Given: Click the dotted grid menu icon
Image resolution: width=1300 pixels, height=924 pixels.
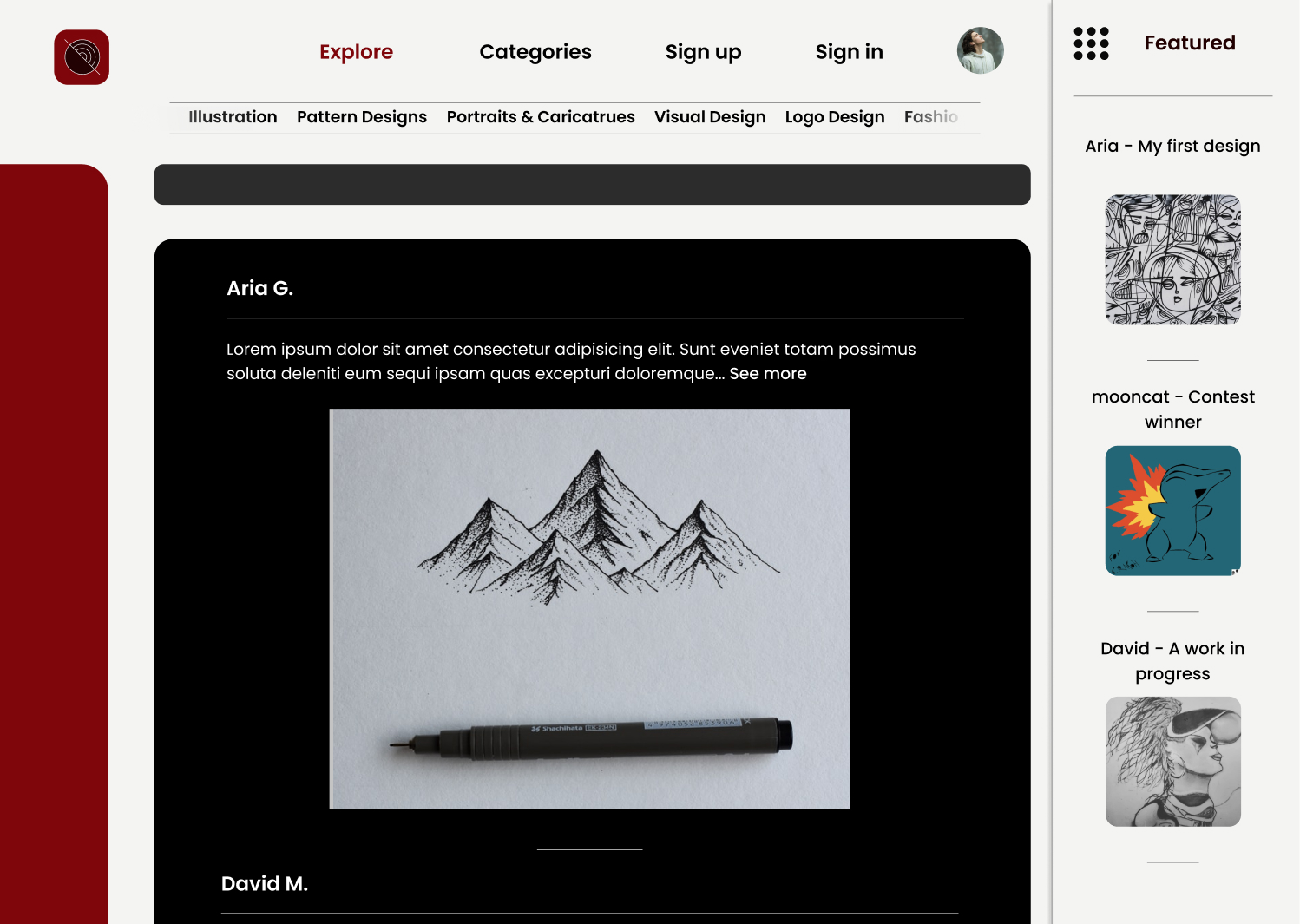Looking at the screenshot, I should (1091, 43).
